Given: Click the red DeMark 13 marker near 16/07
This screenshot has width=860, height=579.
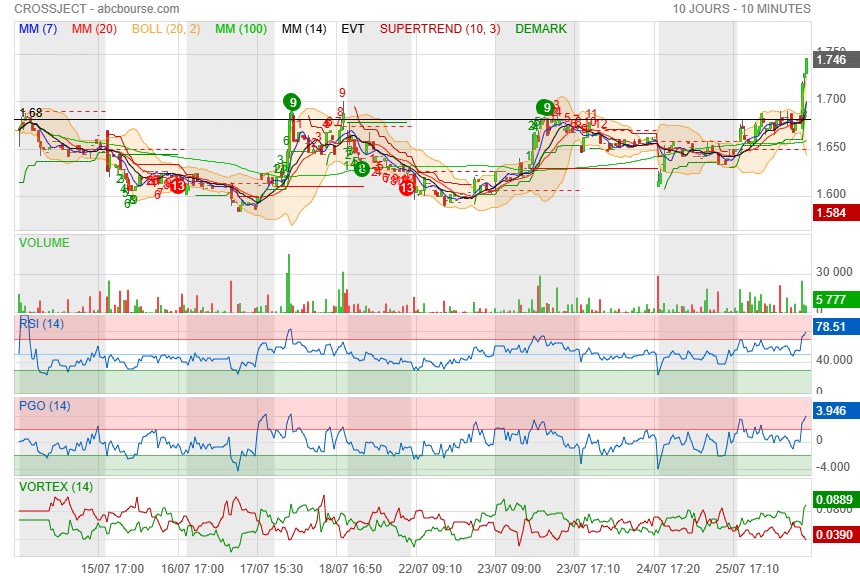Looking at the screenshot, I should pos(177,186).
